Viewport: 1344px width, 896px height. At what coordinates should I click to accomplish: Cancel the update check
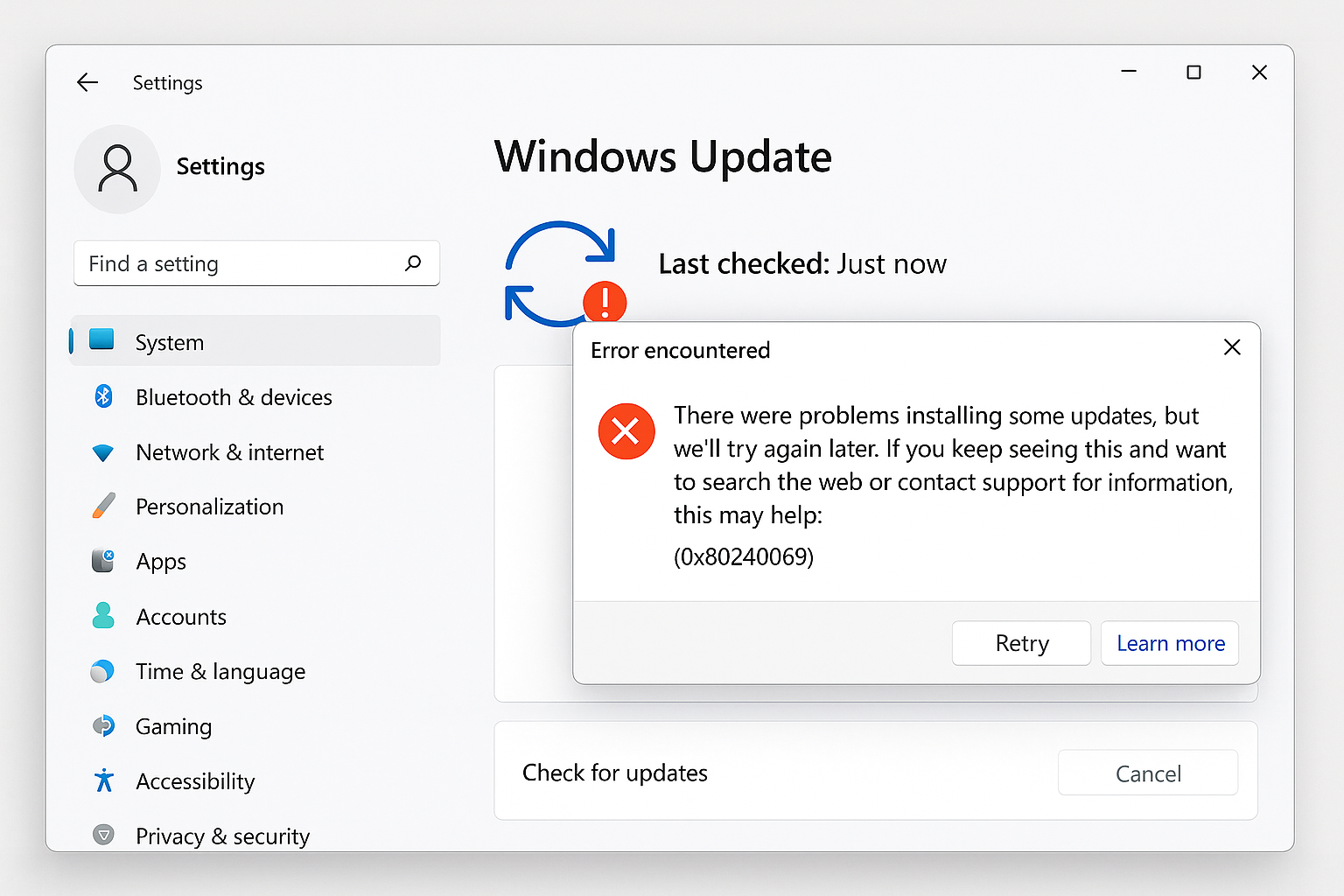point(1147,773)
